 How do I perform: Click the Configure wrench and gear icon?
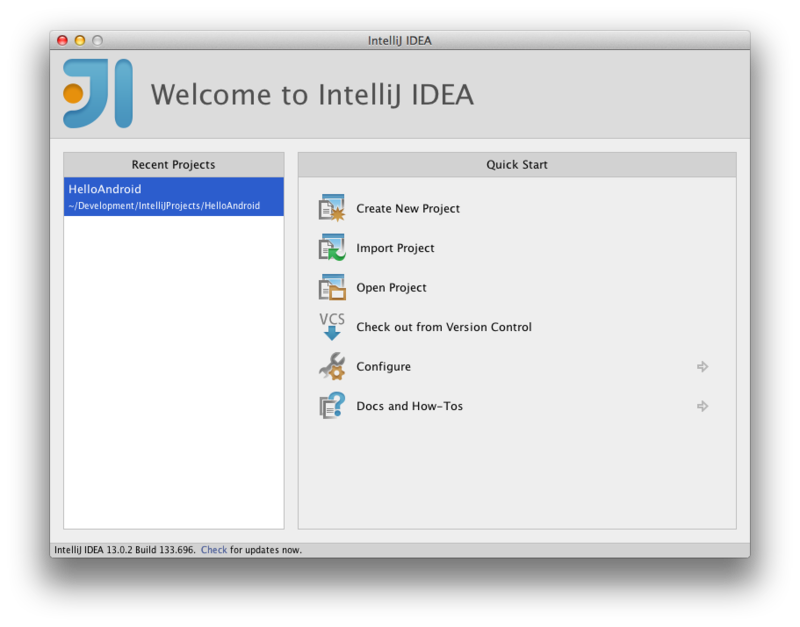point(332,366)
